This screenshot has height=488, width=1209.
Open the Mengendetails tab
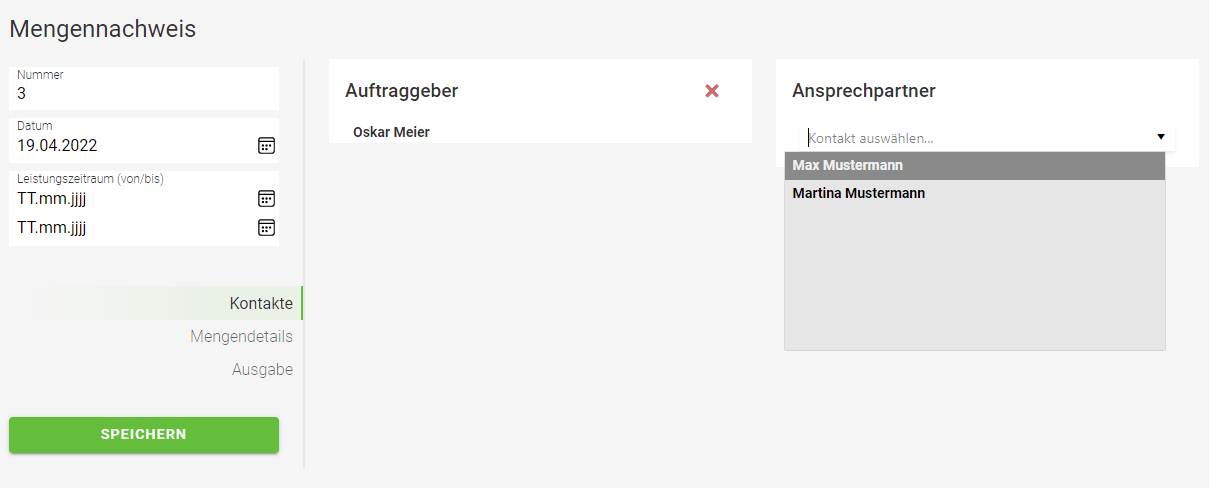241,337
